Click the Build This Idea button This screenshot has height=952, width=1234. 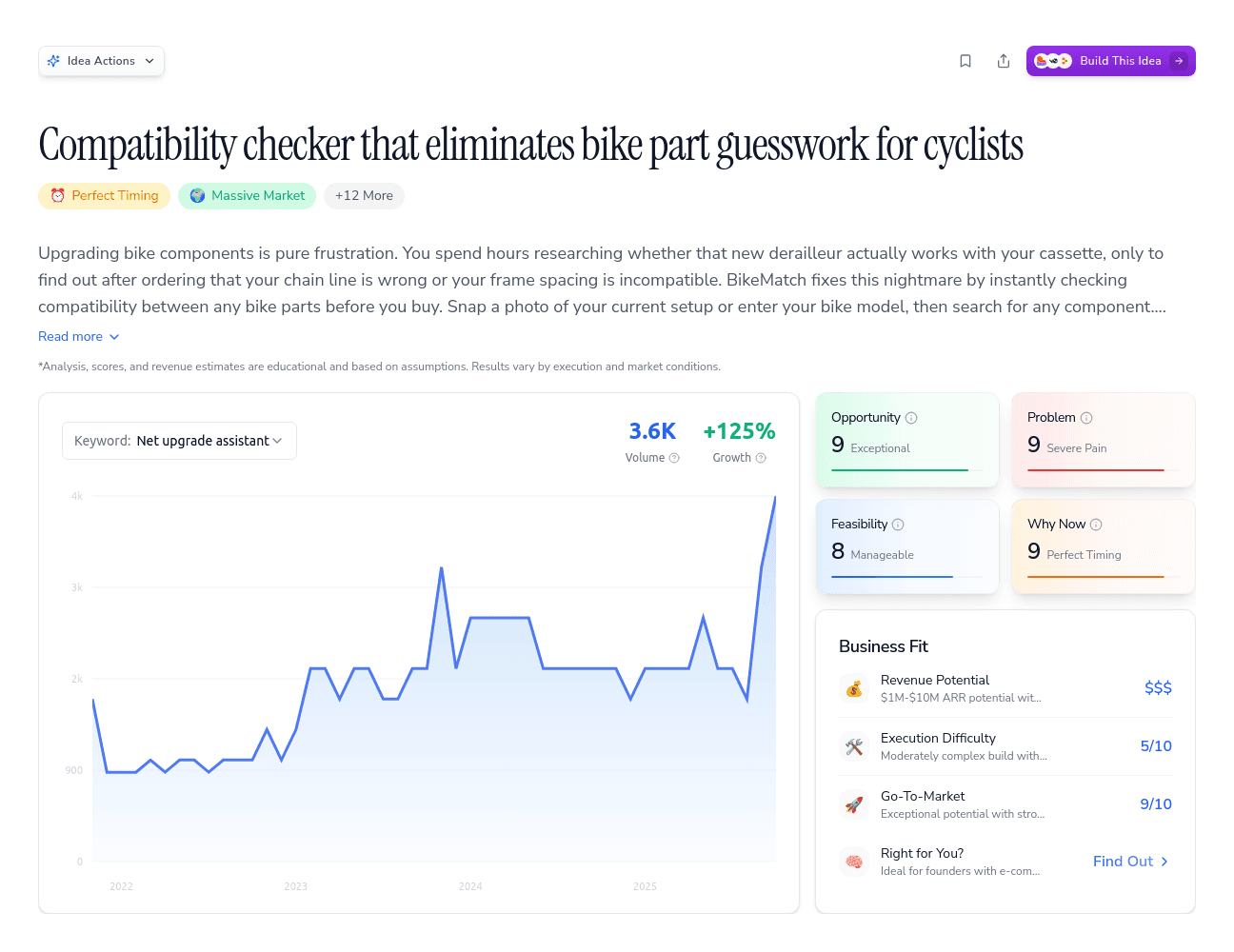[x=1110, y=61]
